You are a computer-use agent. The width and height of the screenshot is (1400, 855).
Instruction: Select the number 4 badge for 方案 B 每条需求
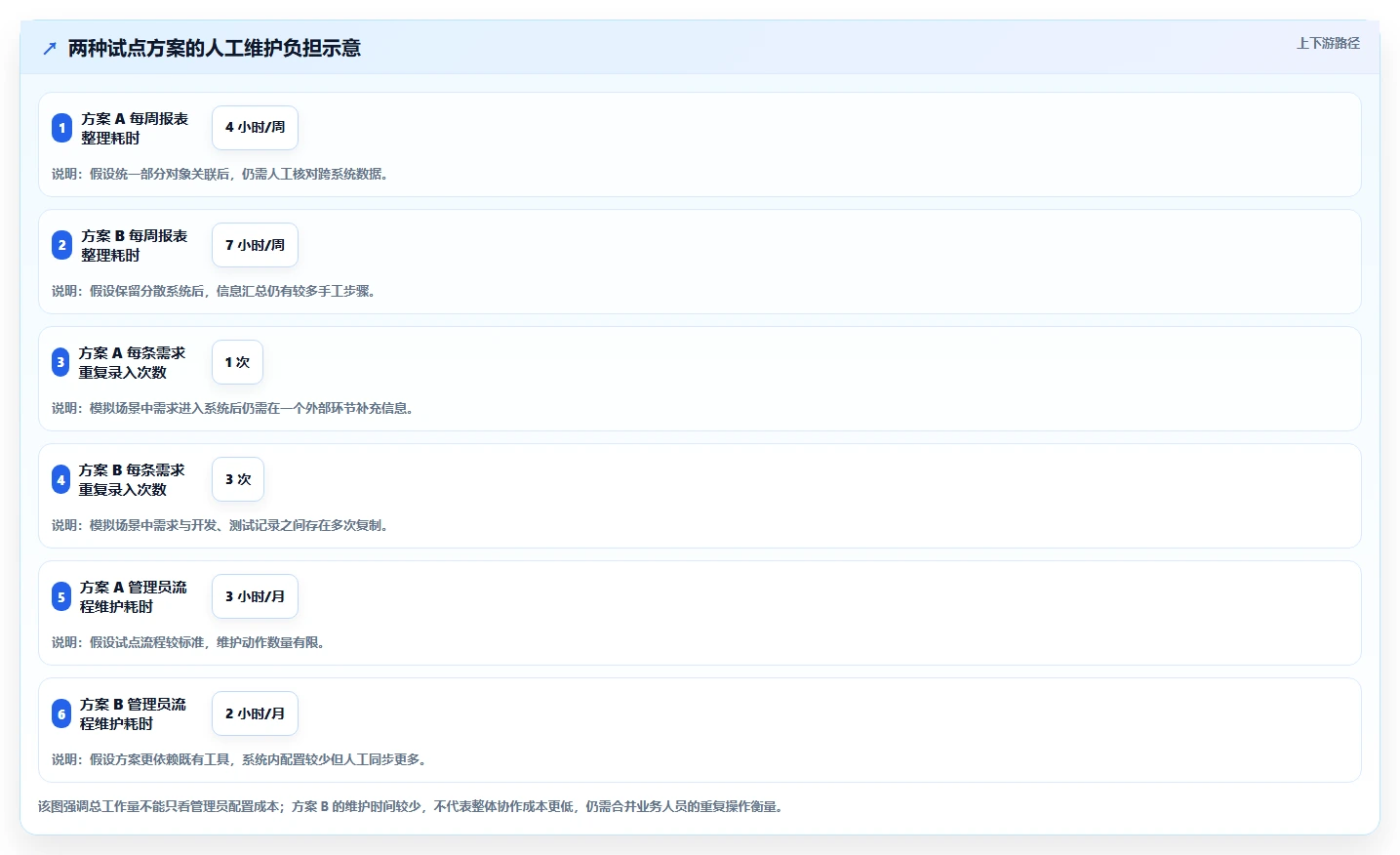(60, 479)
